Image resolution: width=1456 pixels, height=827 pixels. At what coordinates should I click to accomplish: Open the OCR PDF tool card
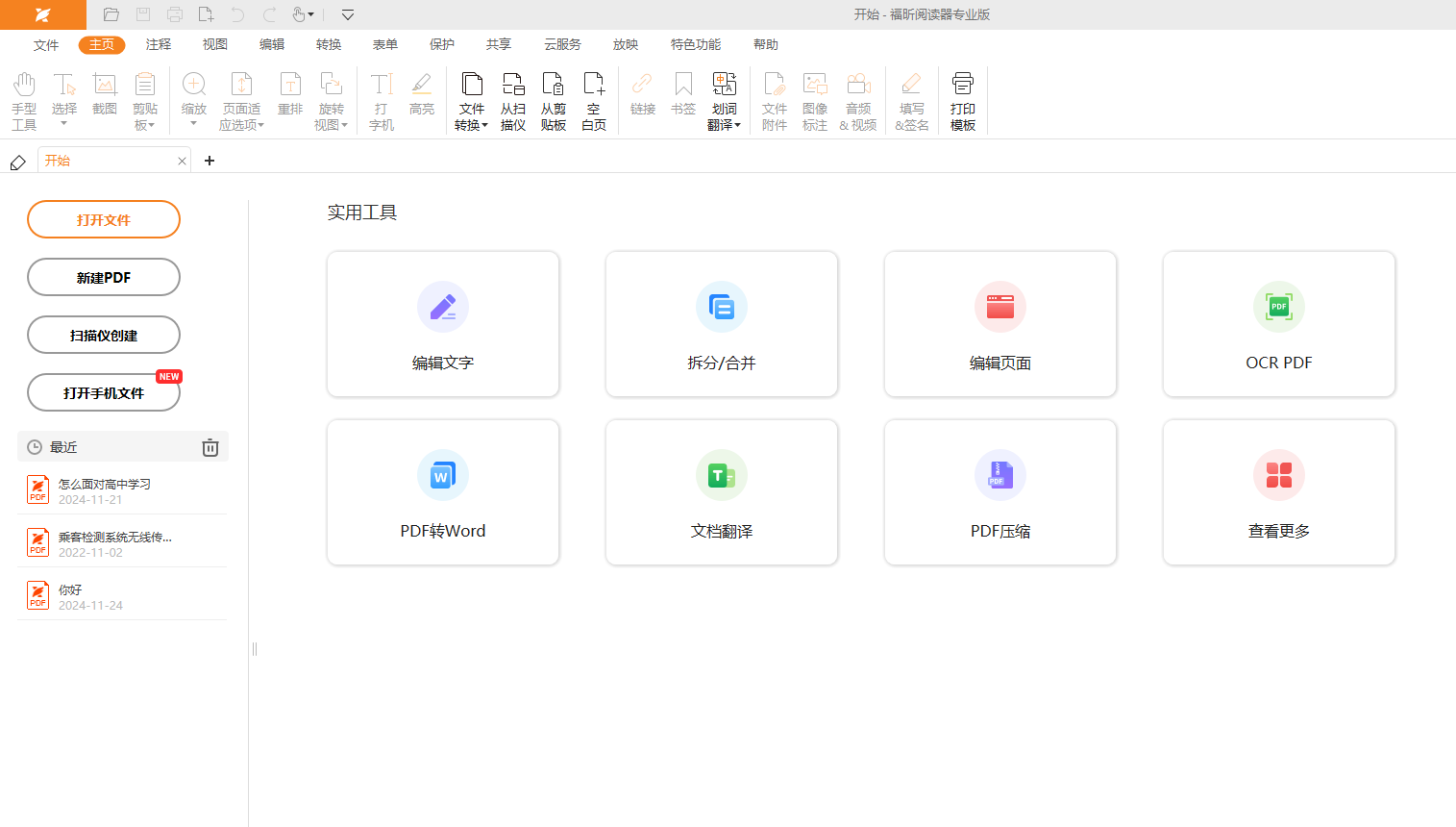click(x=1278, y=324)
